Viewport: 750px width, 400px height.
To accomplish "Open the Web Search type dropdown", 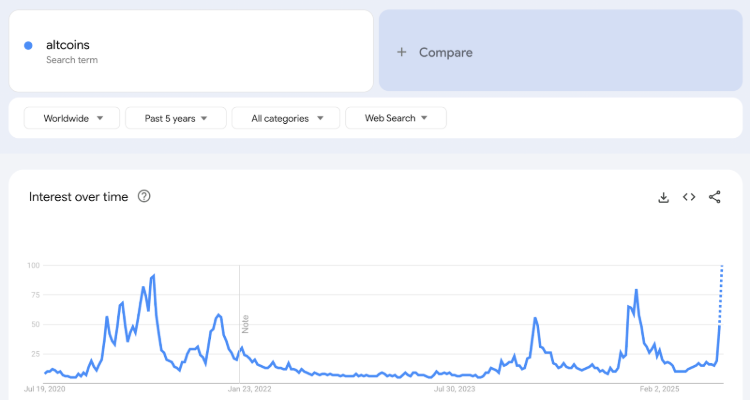I will 396,118.
